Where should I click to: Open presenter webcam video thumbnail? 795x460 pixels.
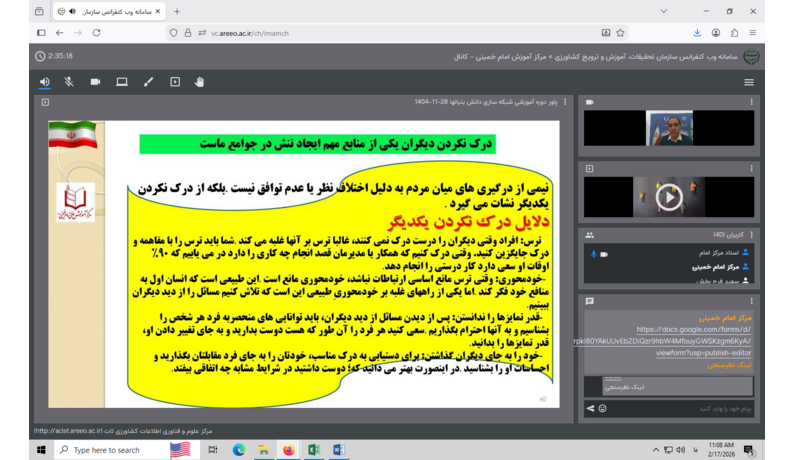coord(669,128)
